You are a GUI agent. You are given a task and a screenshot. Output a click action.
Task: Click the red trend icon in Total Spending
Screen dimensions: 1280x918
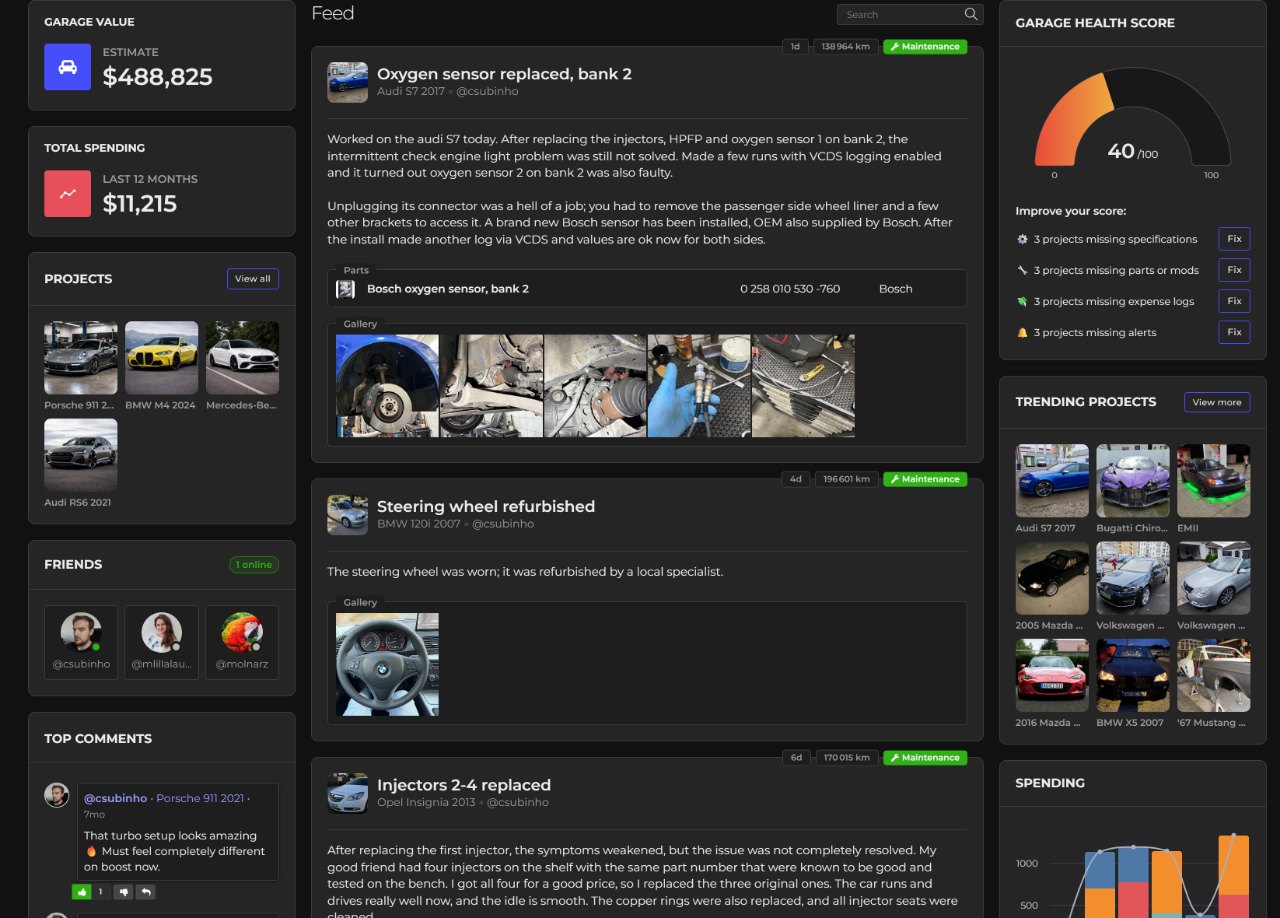pos(67,194)
